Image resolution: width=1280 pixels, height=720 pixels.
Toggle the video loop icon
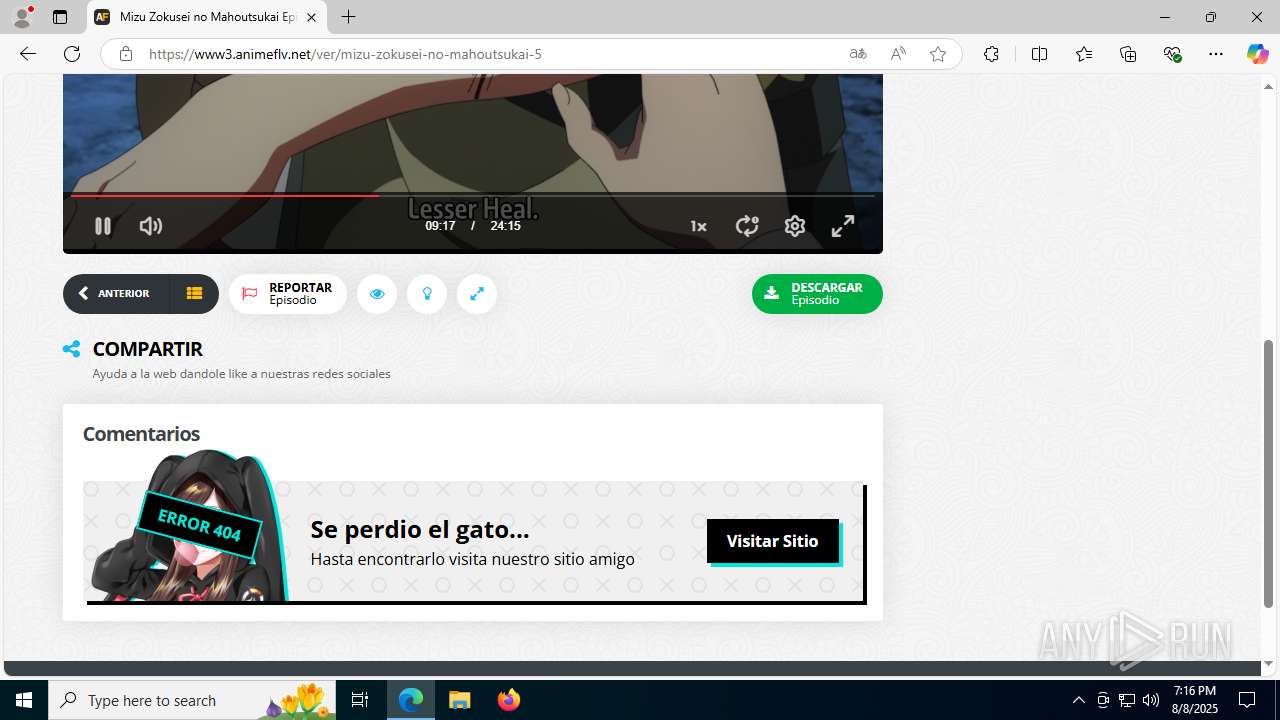747,226
